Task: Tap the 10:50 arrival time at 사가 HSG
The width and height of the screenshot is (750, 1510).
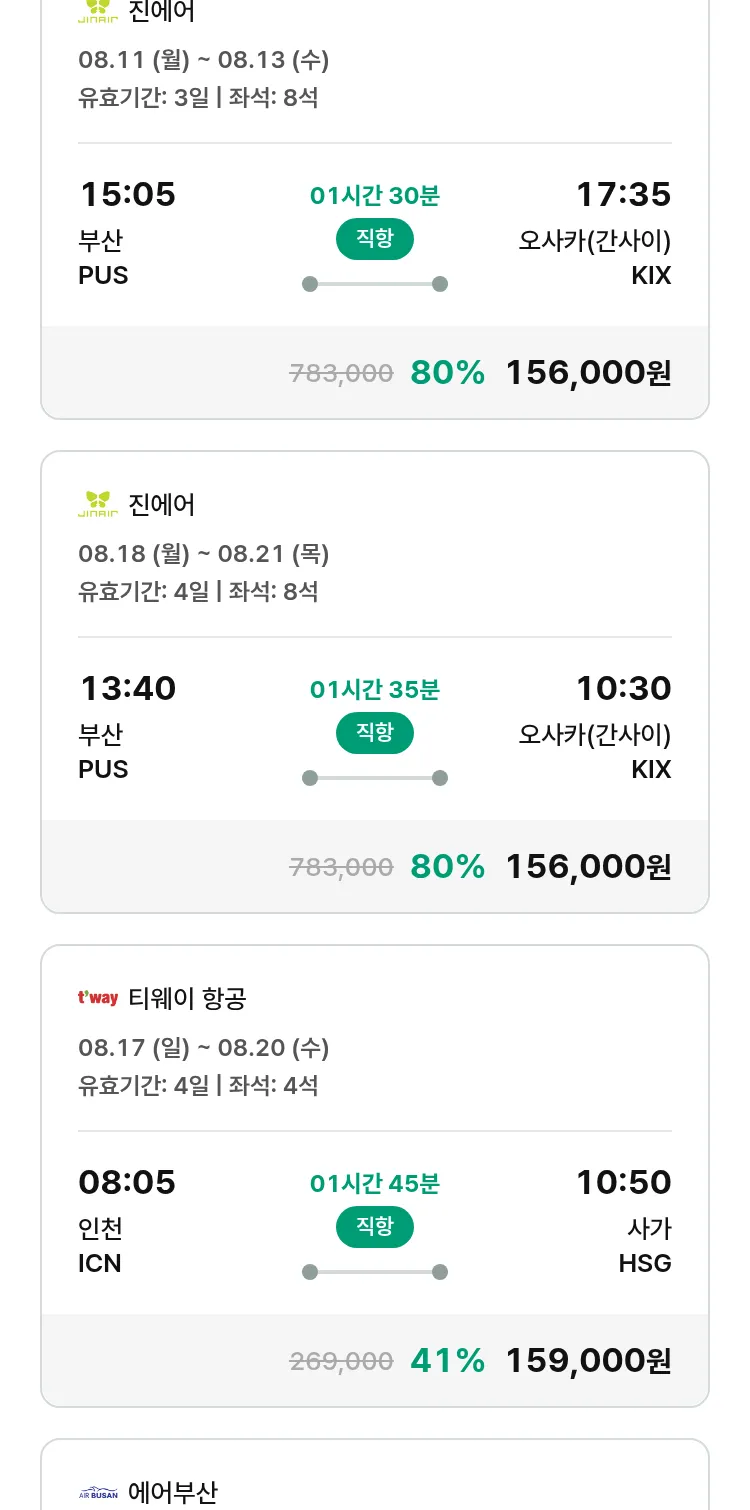Action: (623, 1183)
